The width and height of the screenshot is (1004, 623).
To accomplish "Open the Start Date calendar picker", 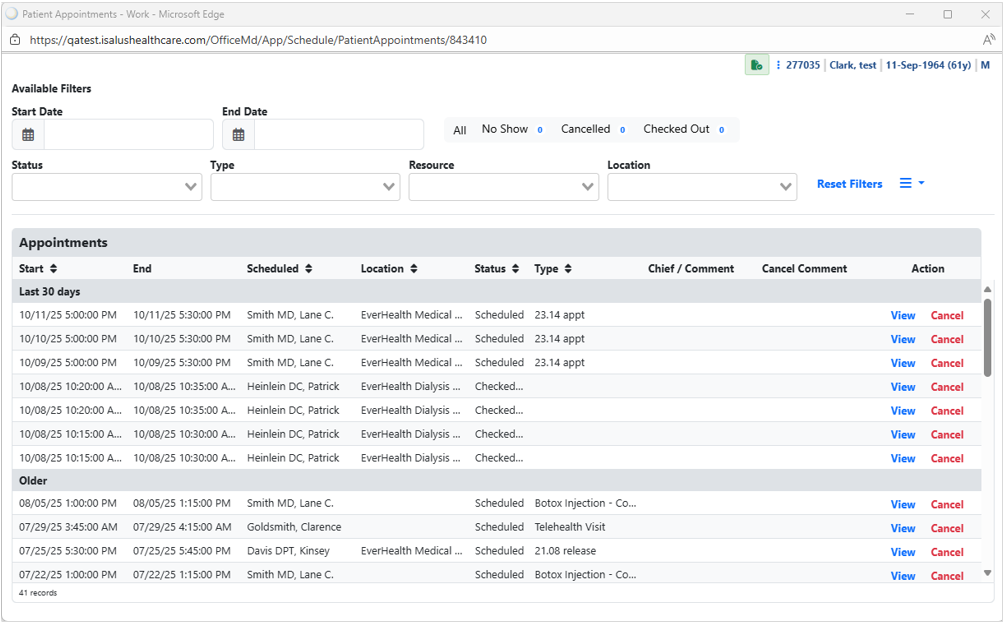I will [28, 135].
